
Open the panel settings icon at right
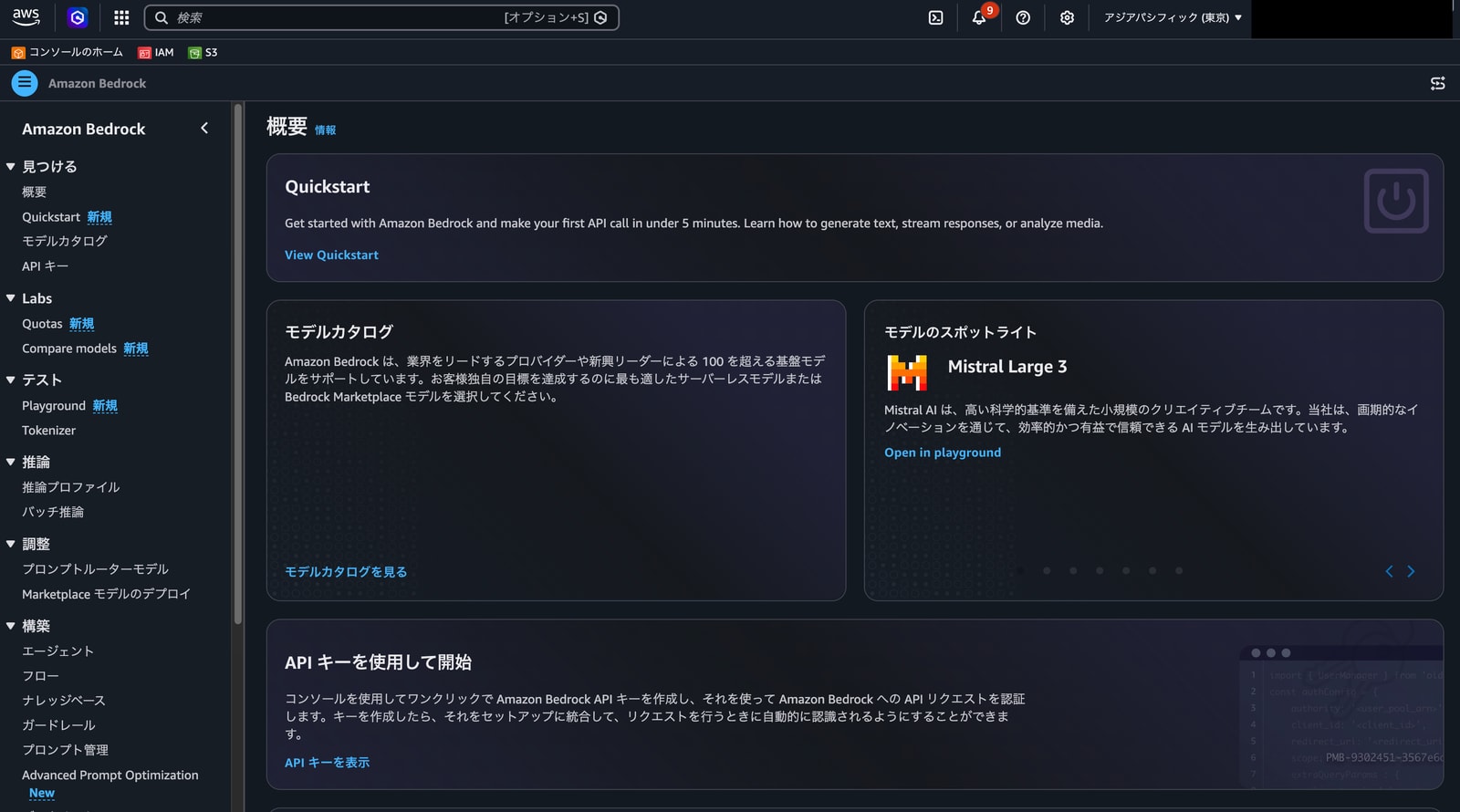[1437, 83]
